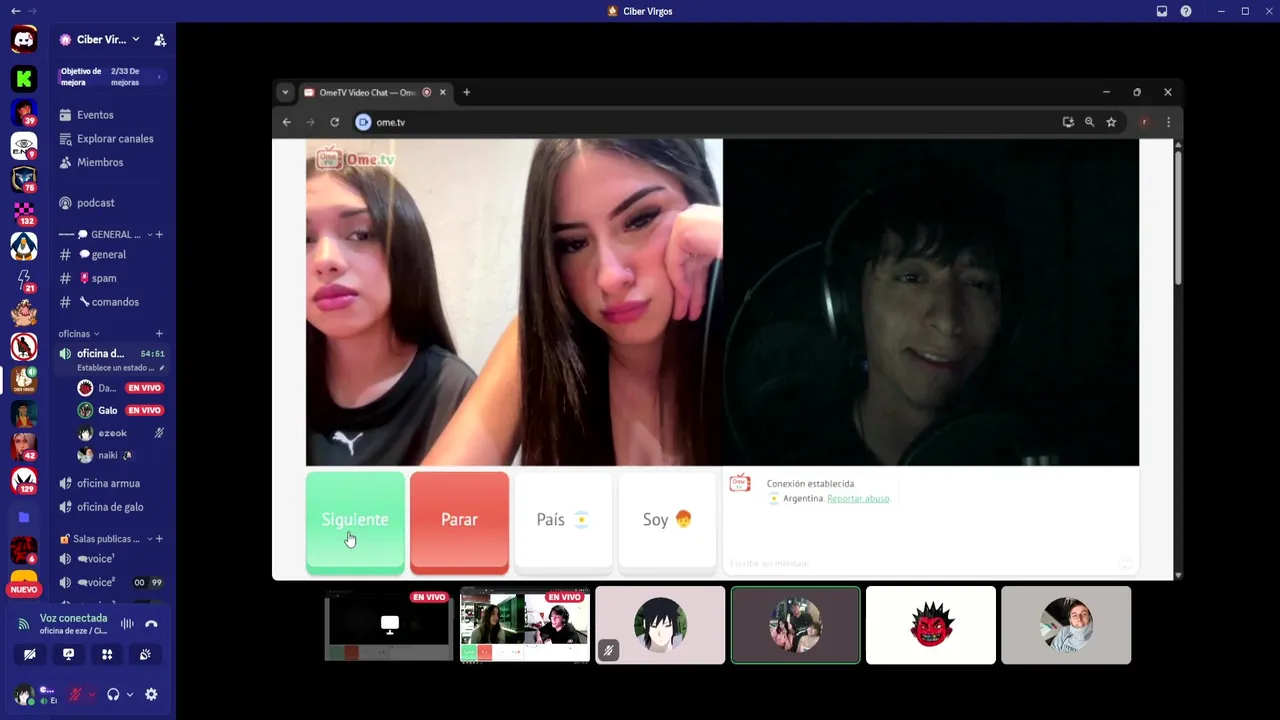1280x720 pixels.
Task: Reload the ome.tv page
Action: pos(335,122)
